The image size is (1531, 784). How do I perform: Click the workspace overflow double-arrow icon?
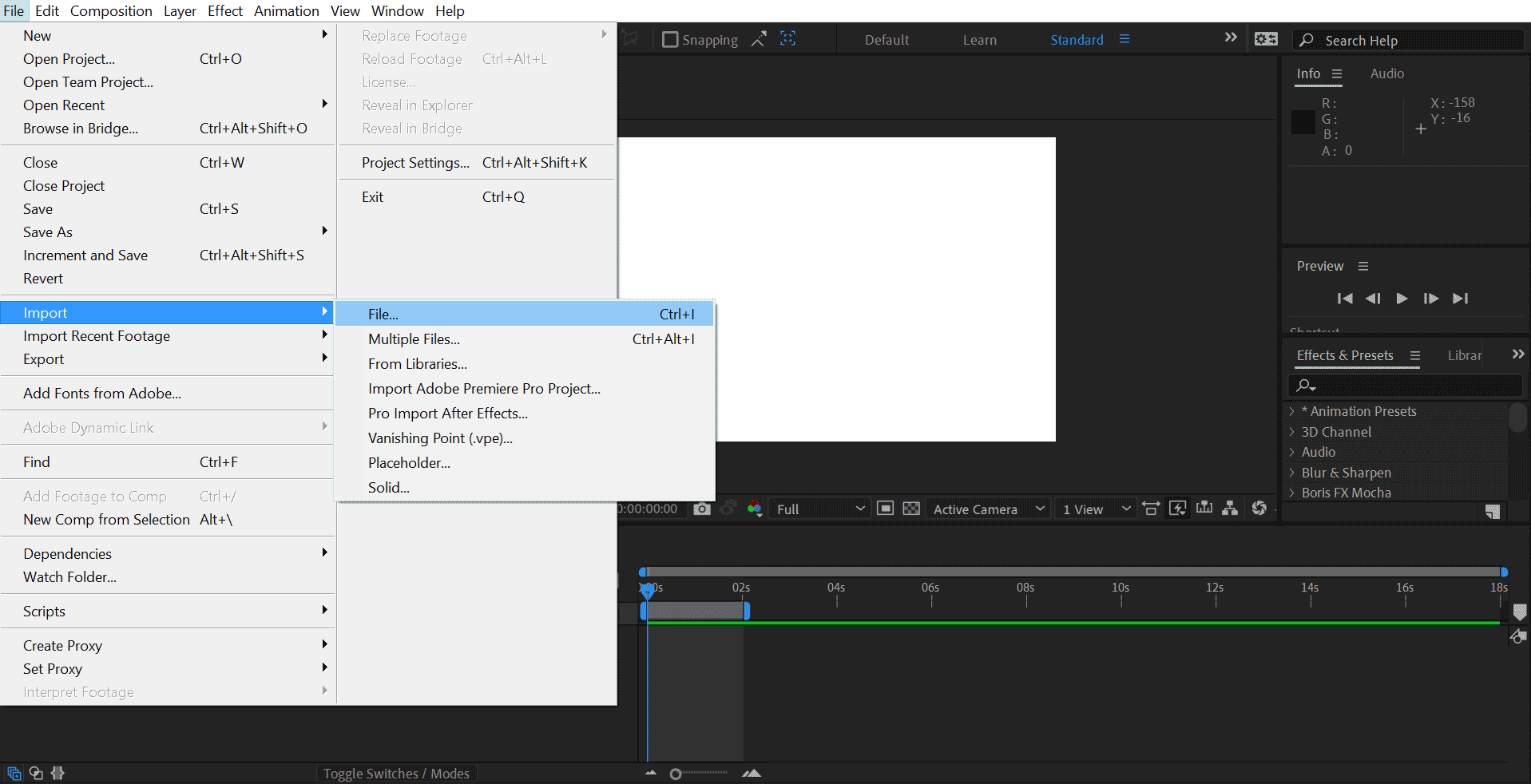[1231, 38]
